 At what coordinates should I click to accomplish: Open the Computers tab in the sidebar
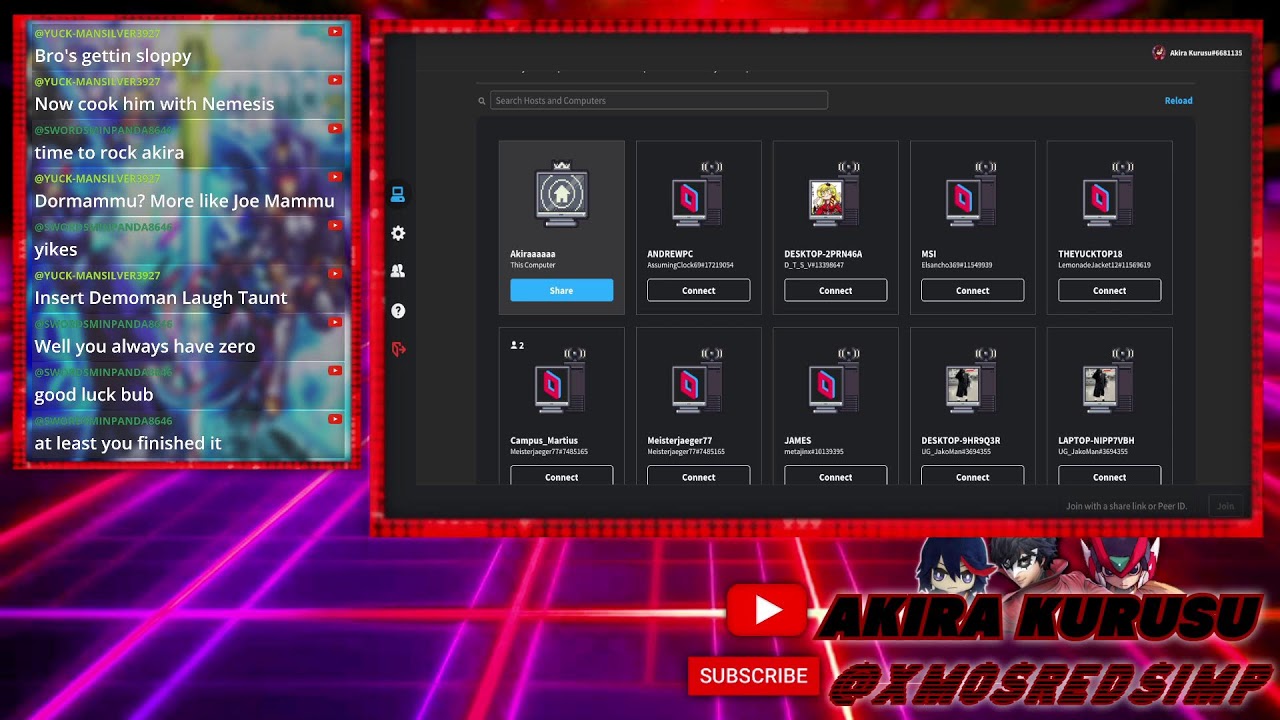coord(397,194)
